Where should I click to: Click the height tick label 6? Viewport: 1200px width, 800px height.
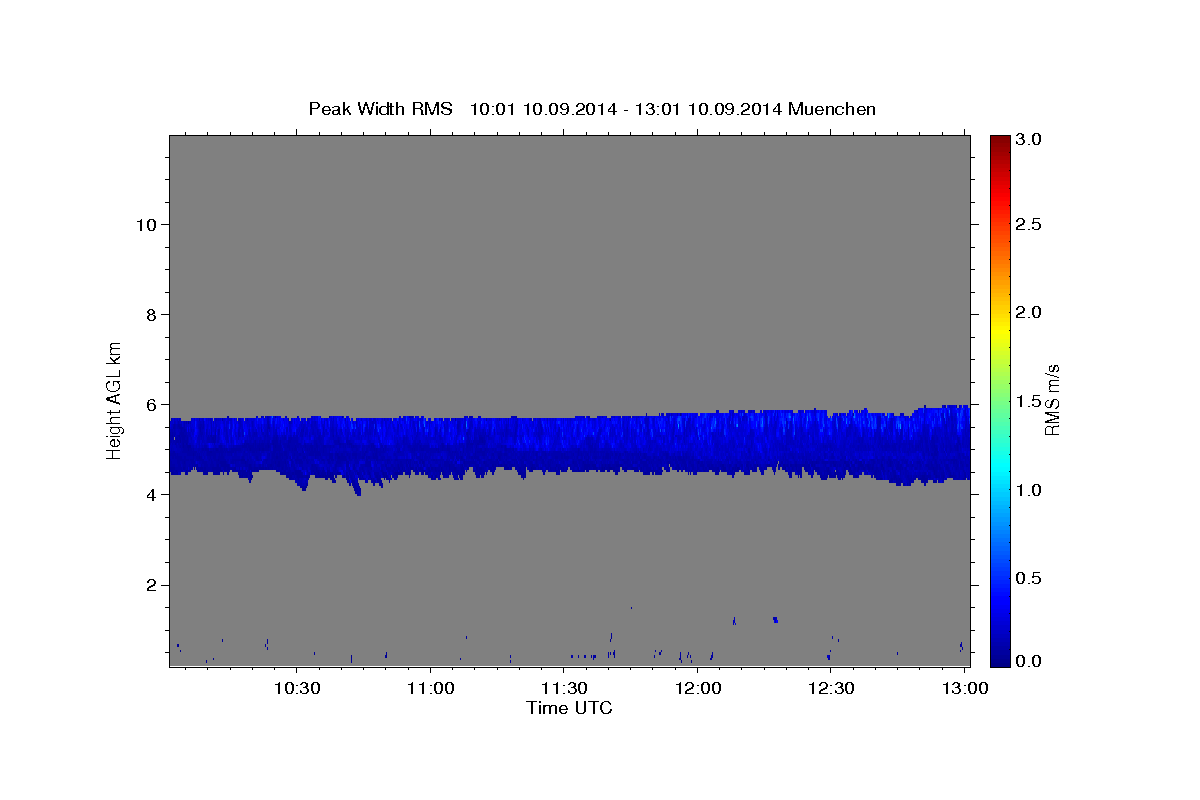[x=152, y=404]
